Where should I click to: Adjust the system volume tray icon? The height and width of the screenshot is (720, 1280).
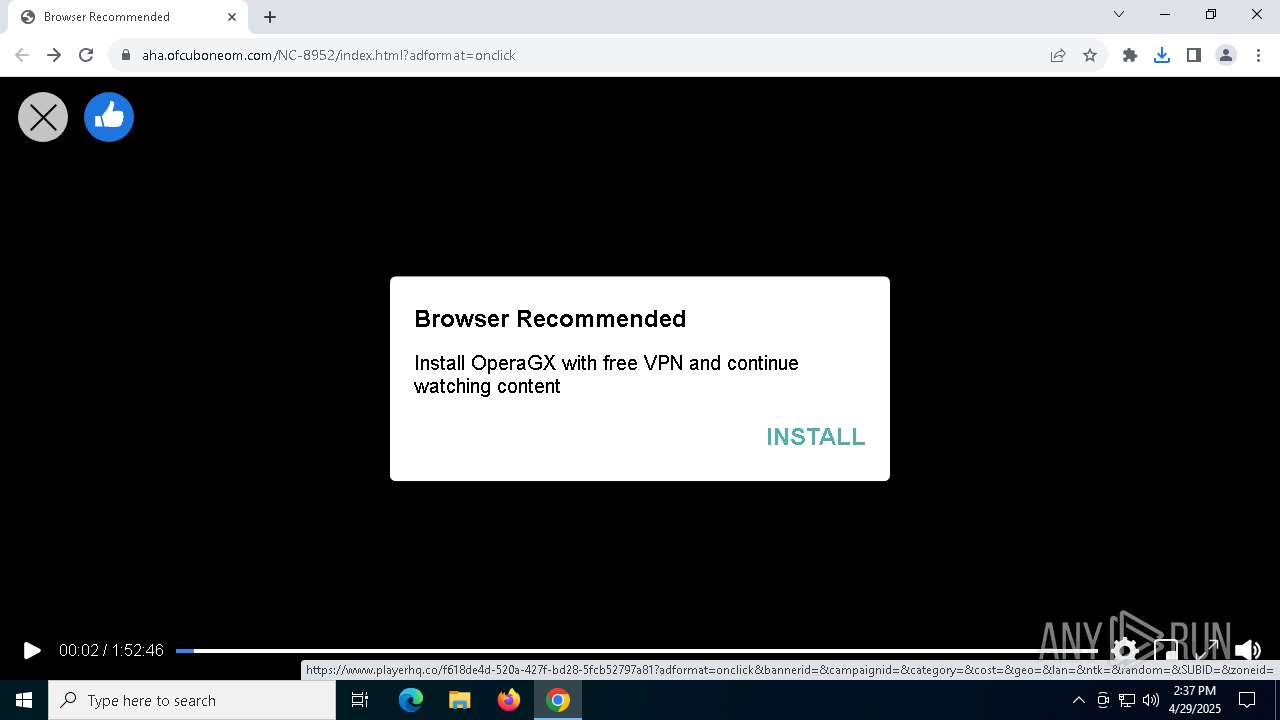1151,700
